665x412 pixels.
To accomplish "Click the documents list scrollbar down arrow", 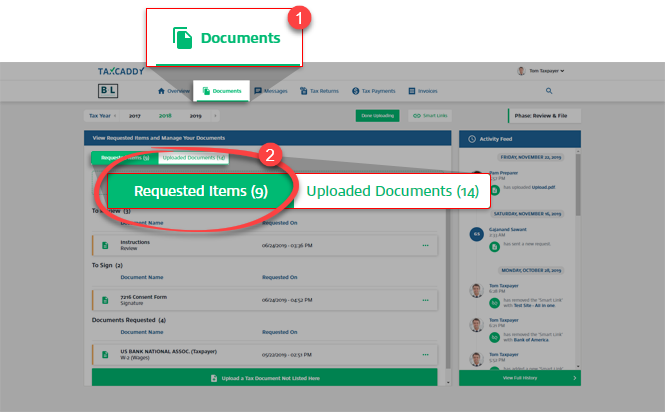I will [448, 382].
